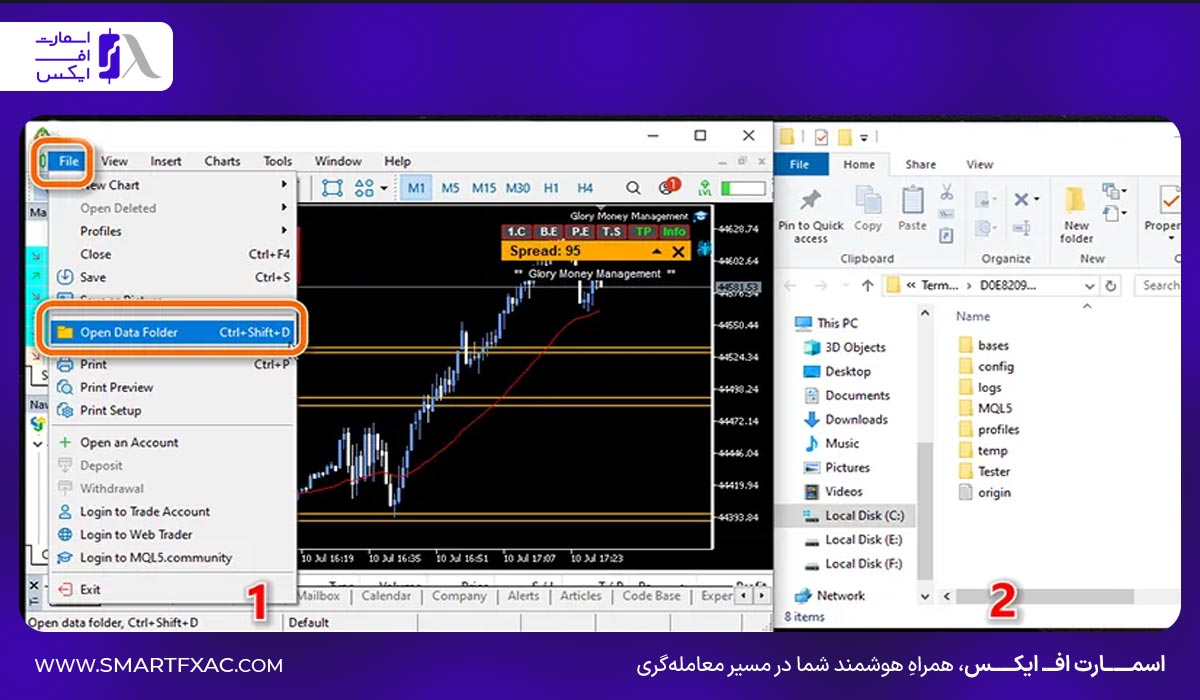Click the notification icon with red badge
1200x700 pixels.
click(x=668, y=186)
